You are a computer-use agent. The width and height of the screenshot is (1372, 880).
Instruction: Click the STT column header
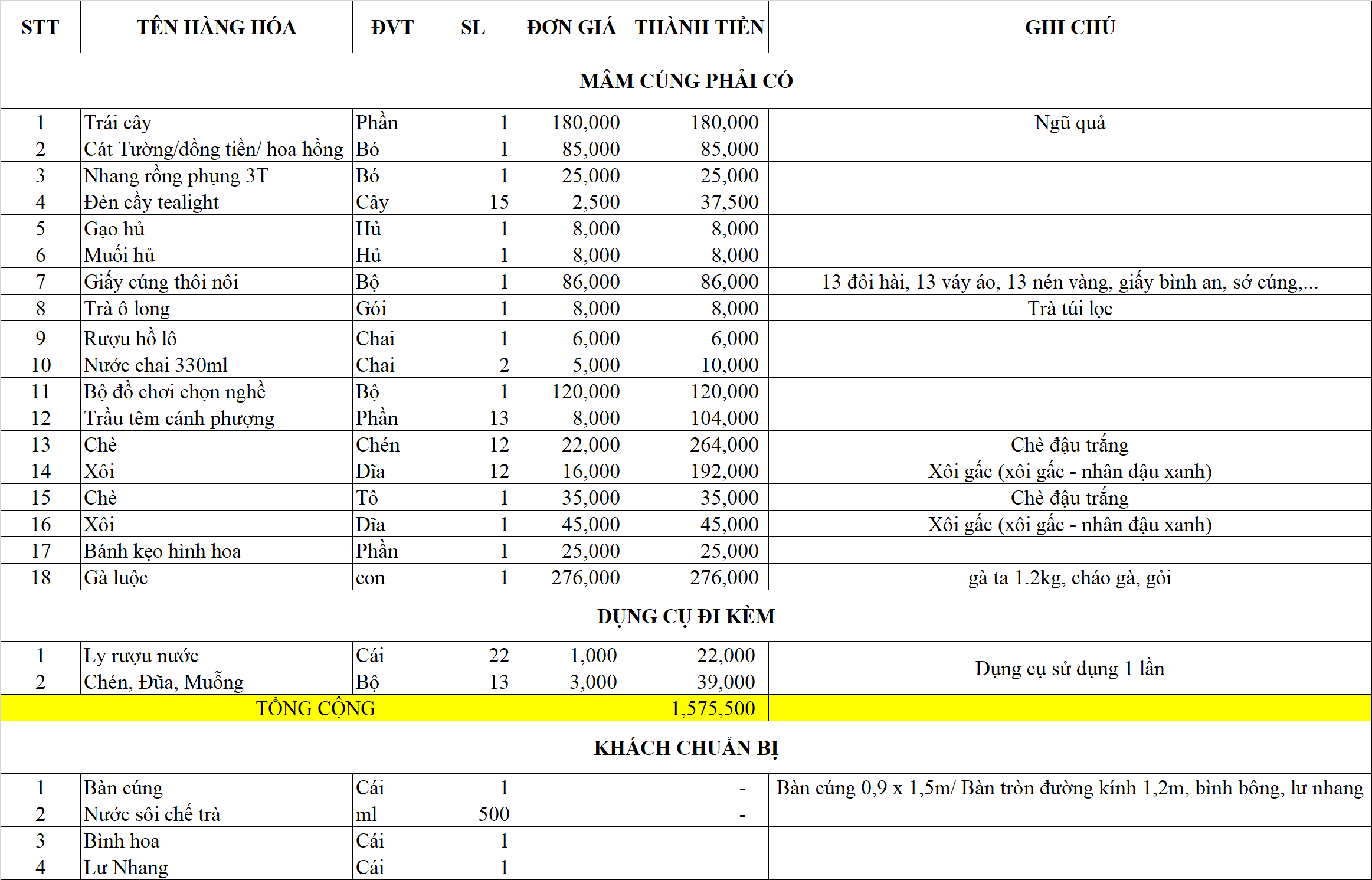point(40,27)
